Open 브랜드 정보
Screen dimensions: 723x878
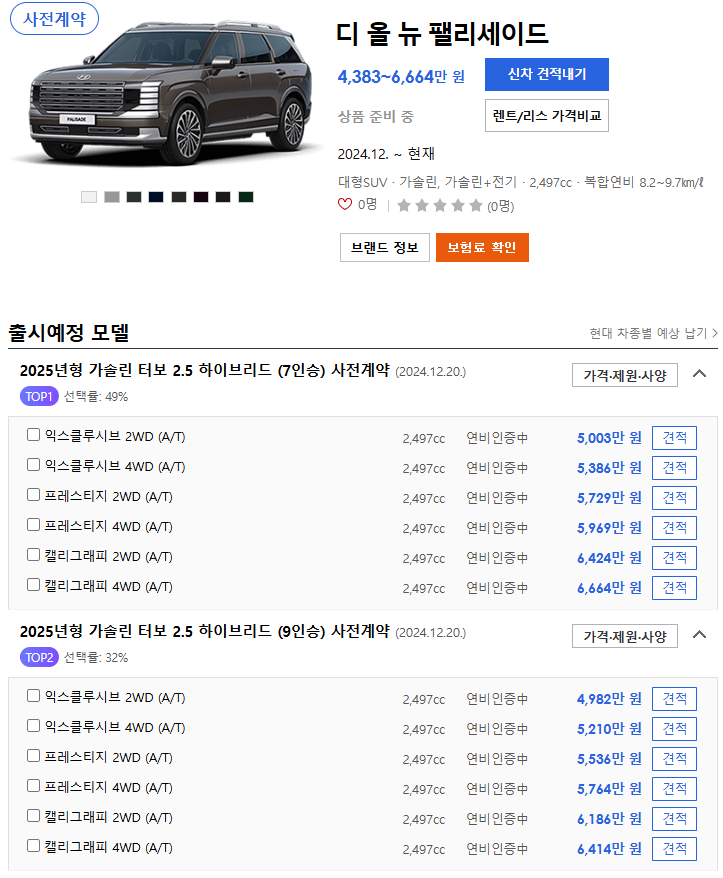[x=385, y=247]
